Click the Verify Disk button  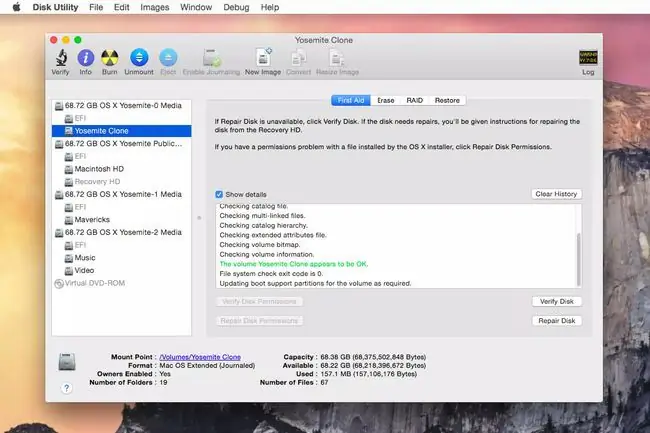(557, 302)
